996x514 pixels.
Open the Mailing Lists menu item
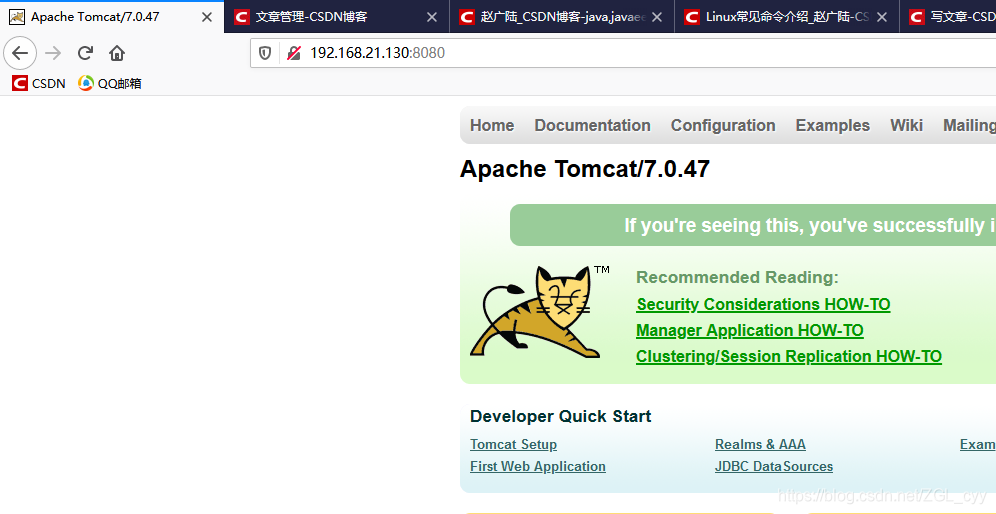(969, 126)
